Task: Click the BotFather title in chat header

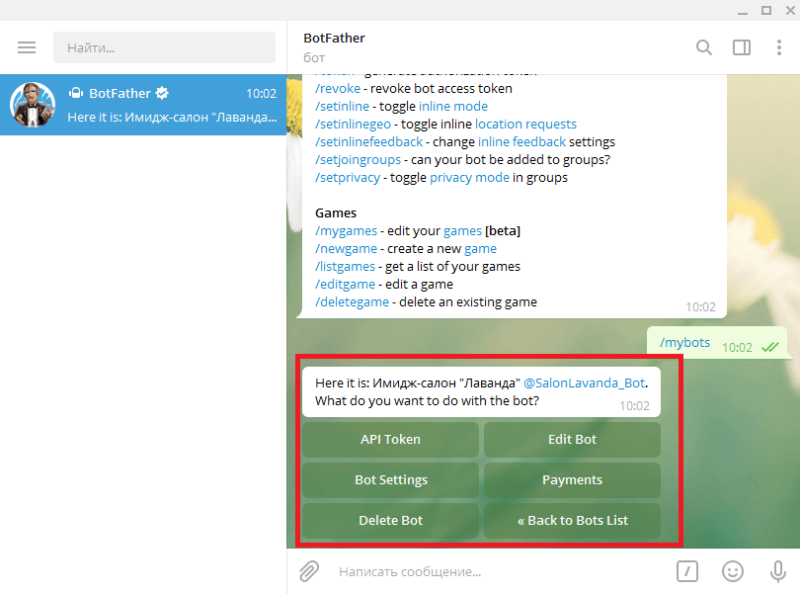Action: [x=334, y=38]
